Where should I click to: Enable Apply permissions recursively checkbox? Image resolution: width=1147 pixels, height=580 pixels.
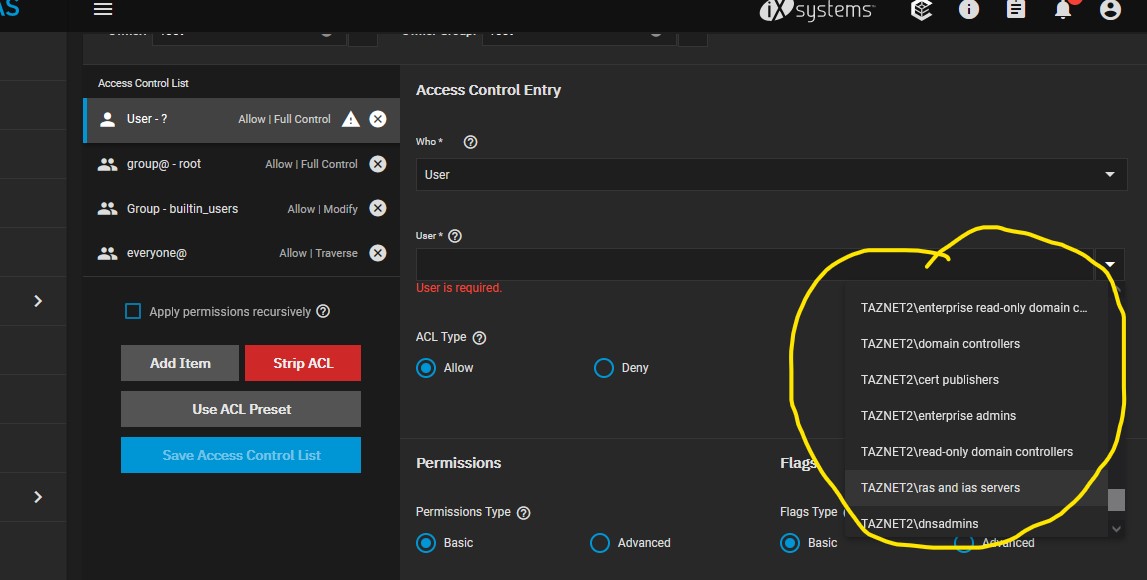132,312
